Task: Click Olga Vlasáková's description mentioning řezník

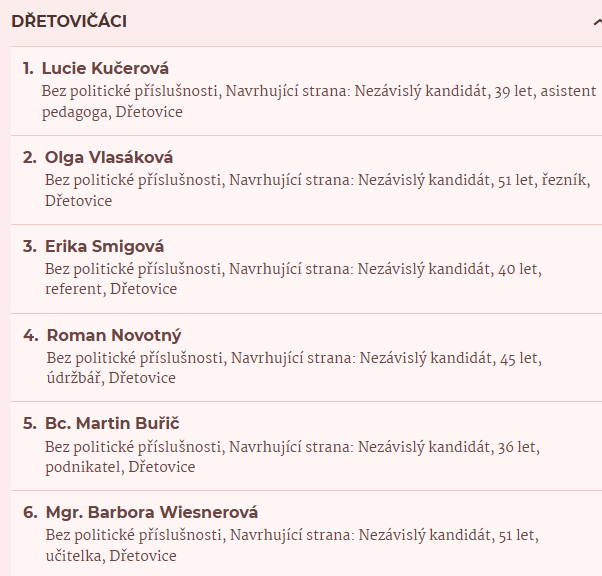Action: [318, 190]
